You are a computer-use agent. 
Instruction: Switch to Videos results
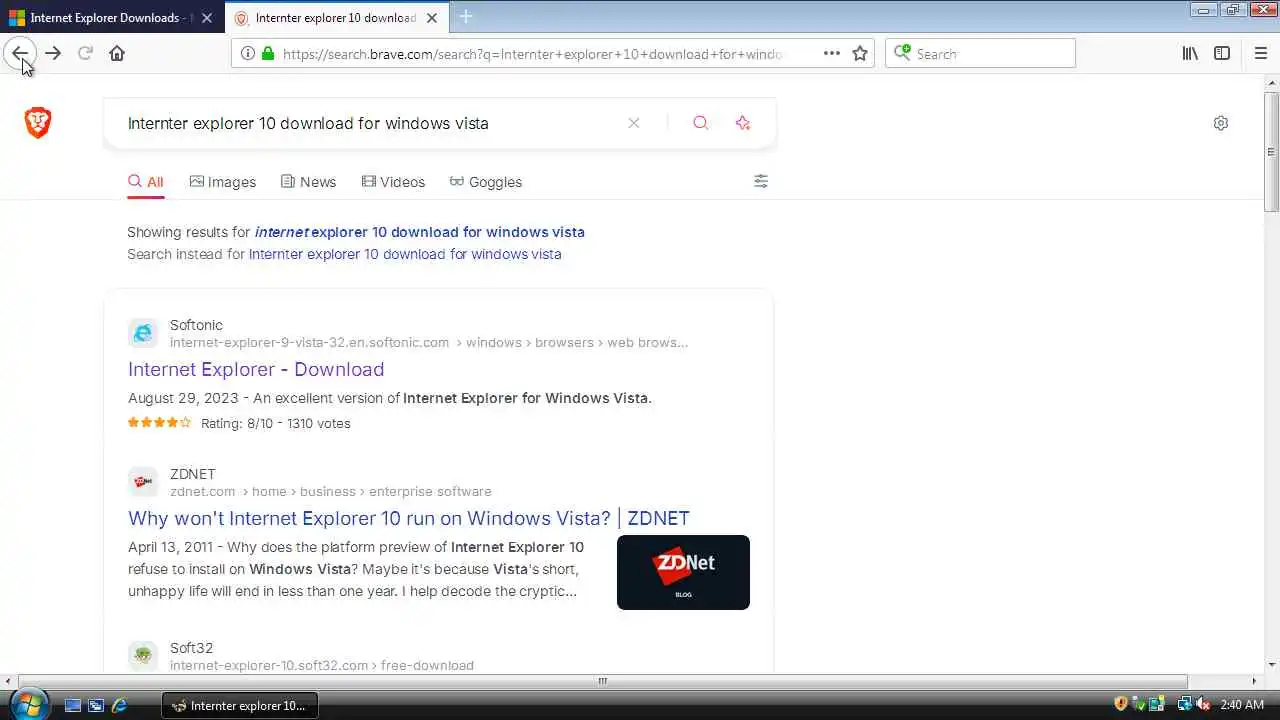[x=393, y=182]
